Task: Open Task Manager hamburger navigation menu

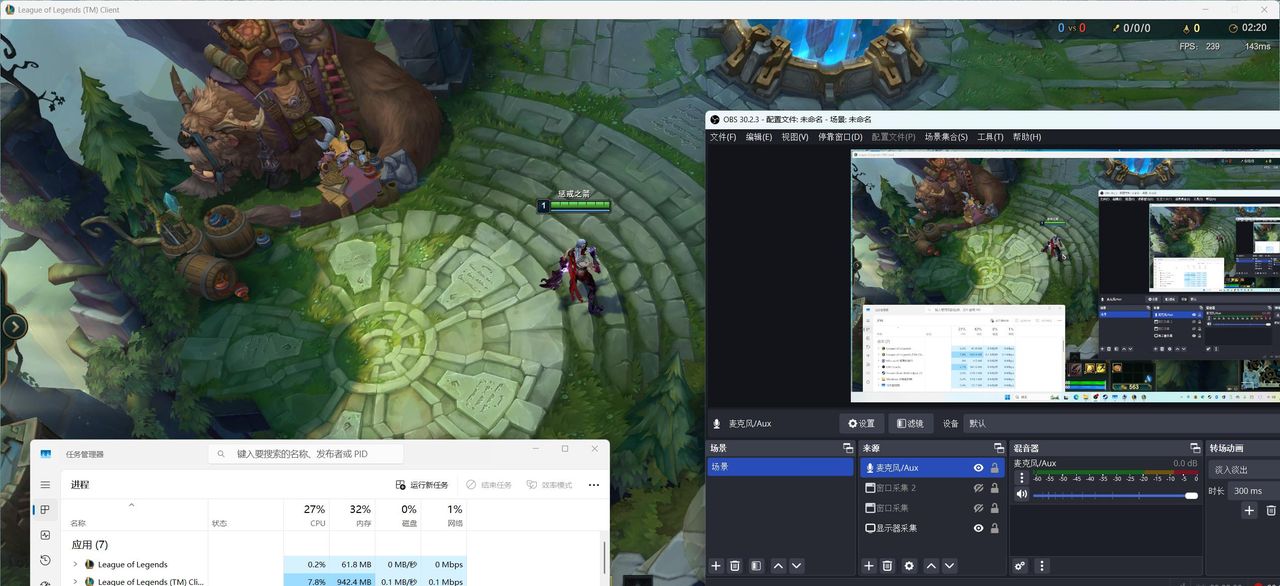Action: 45,485
